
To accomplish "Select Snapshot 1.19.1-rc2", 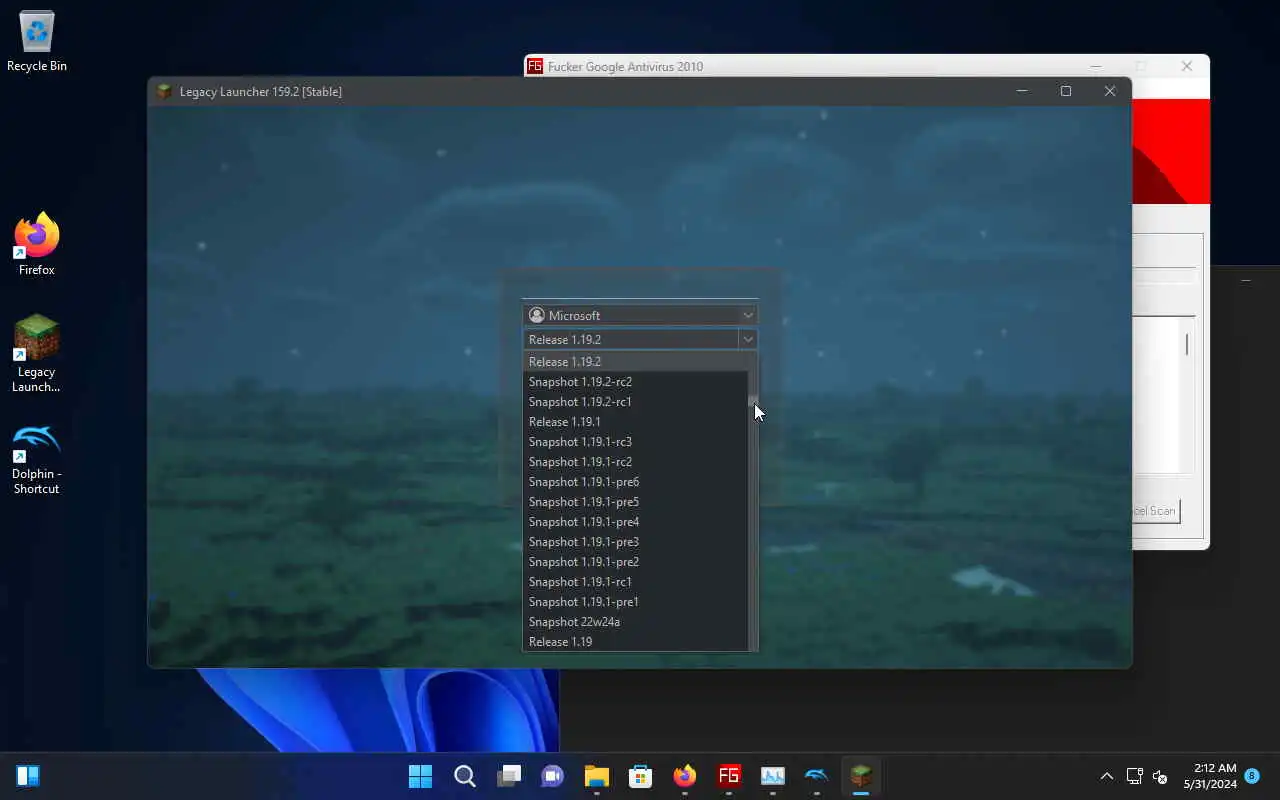I will click(x=635, y=462).
